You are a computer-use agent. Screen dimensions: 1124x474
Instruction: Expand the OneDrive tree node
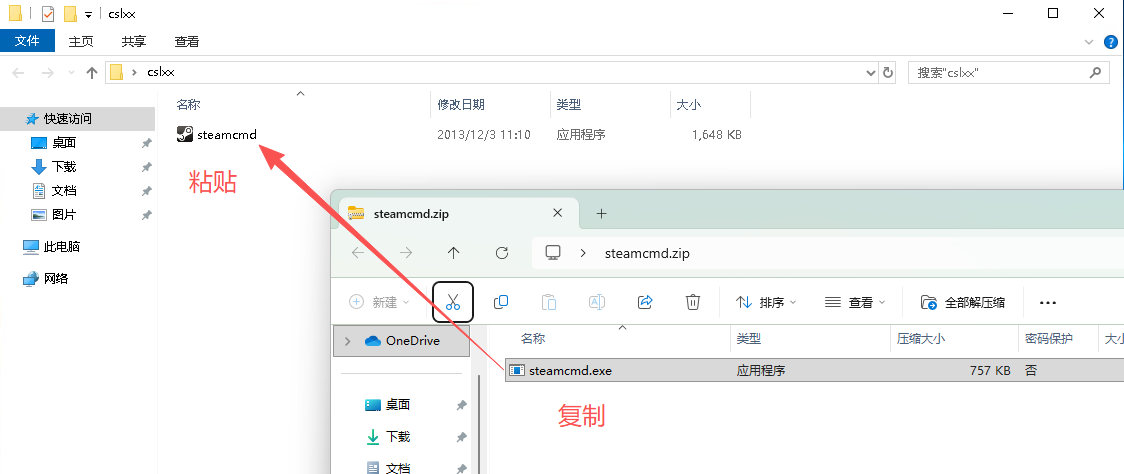pos(347,341)
